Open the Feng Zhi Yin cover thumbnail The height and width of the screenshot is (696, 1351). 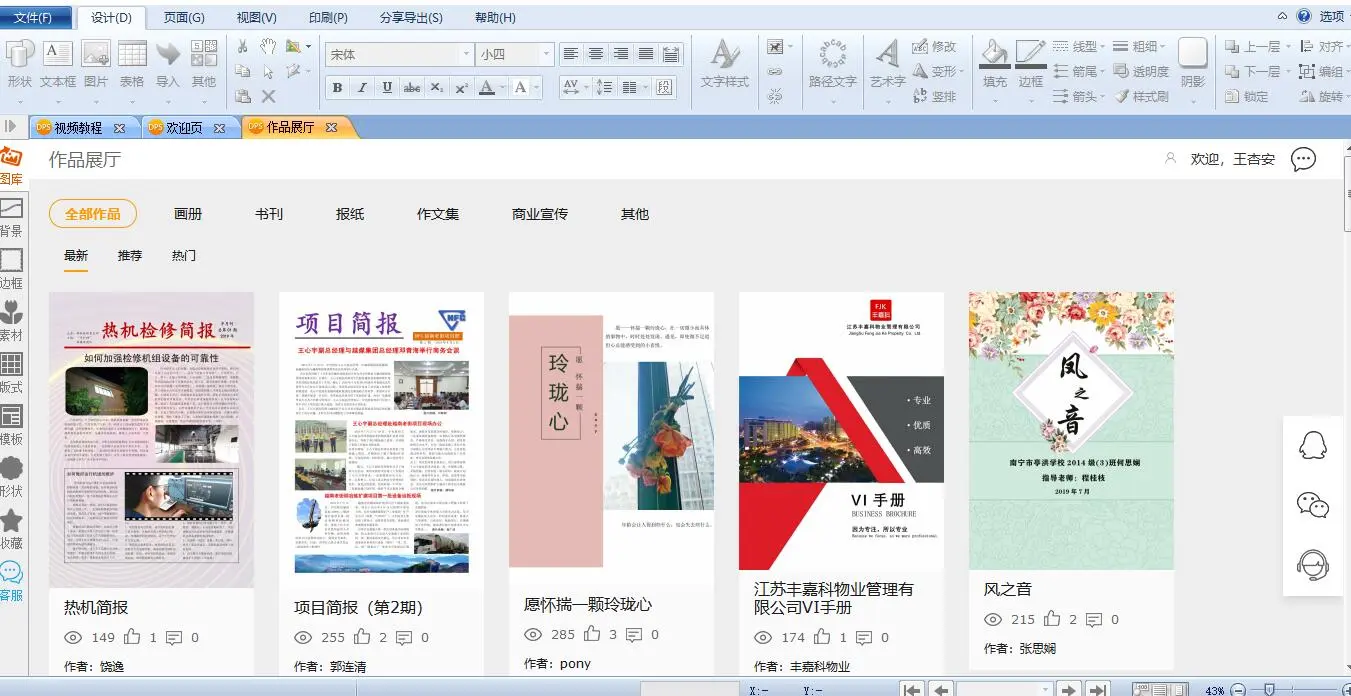pos(1071,431)
